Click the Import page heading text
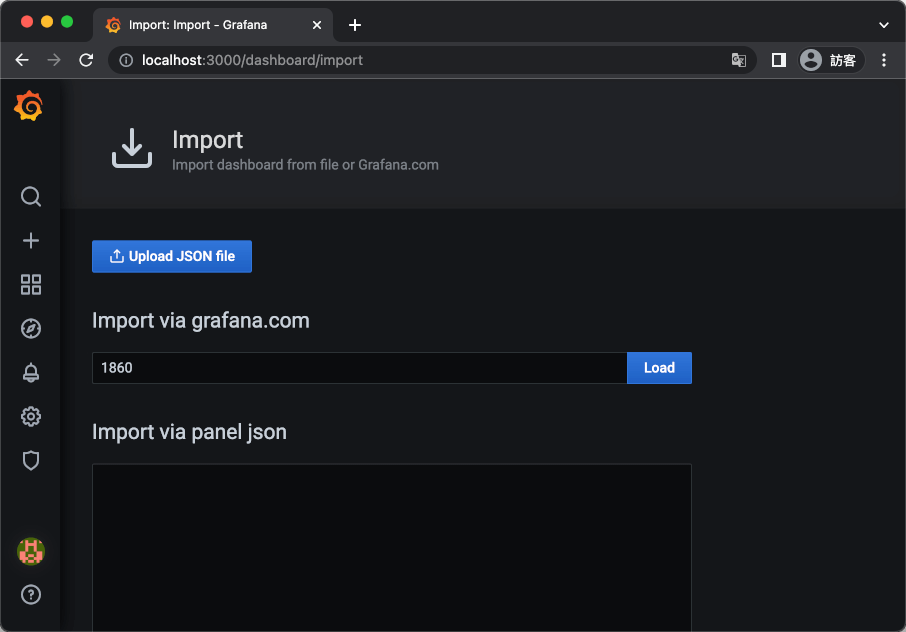 (x=207, y=140)
